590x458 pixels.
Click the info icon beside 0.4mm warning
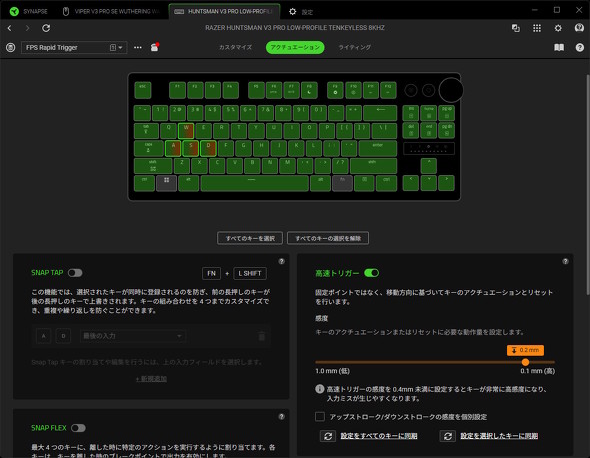click(x=319, y=389)
